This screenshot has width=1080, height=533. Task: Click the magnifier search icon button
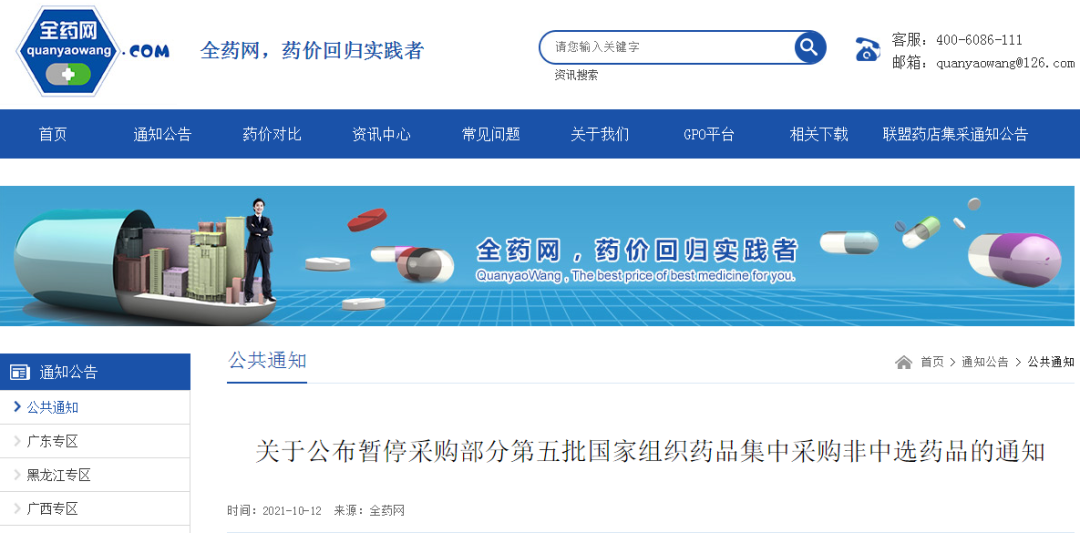pyautogui.click(x=809, y=48)
